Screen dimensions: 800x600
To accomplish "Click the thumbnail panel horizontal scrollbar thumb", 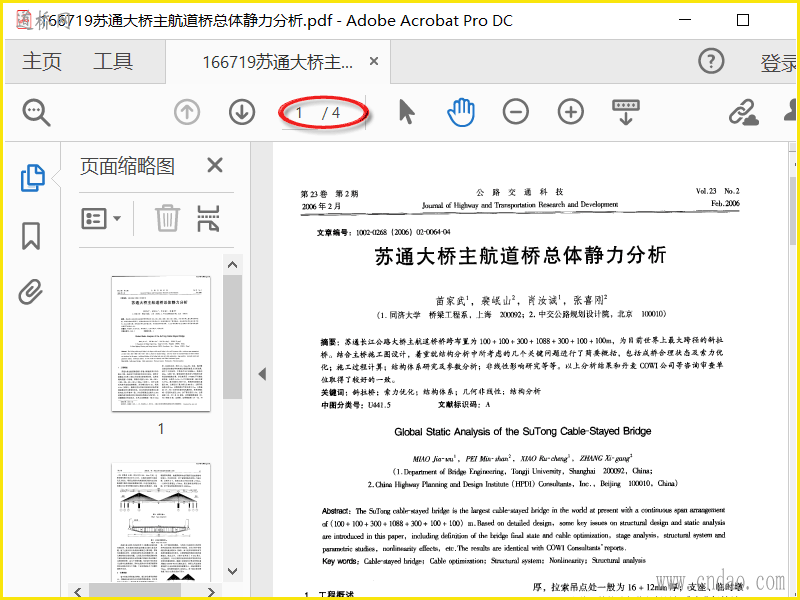I will pos(135,592).
